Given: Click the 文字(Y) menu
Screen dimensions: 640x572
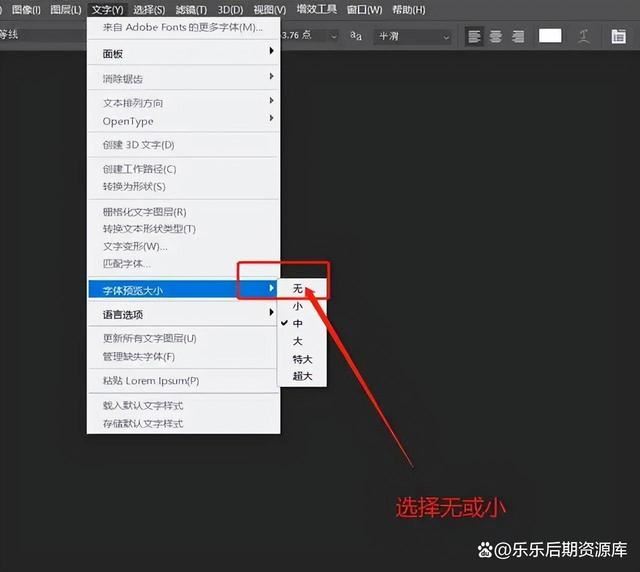Looking at the screenshot, I should pyautogui.click(x=107, y=10).
